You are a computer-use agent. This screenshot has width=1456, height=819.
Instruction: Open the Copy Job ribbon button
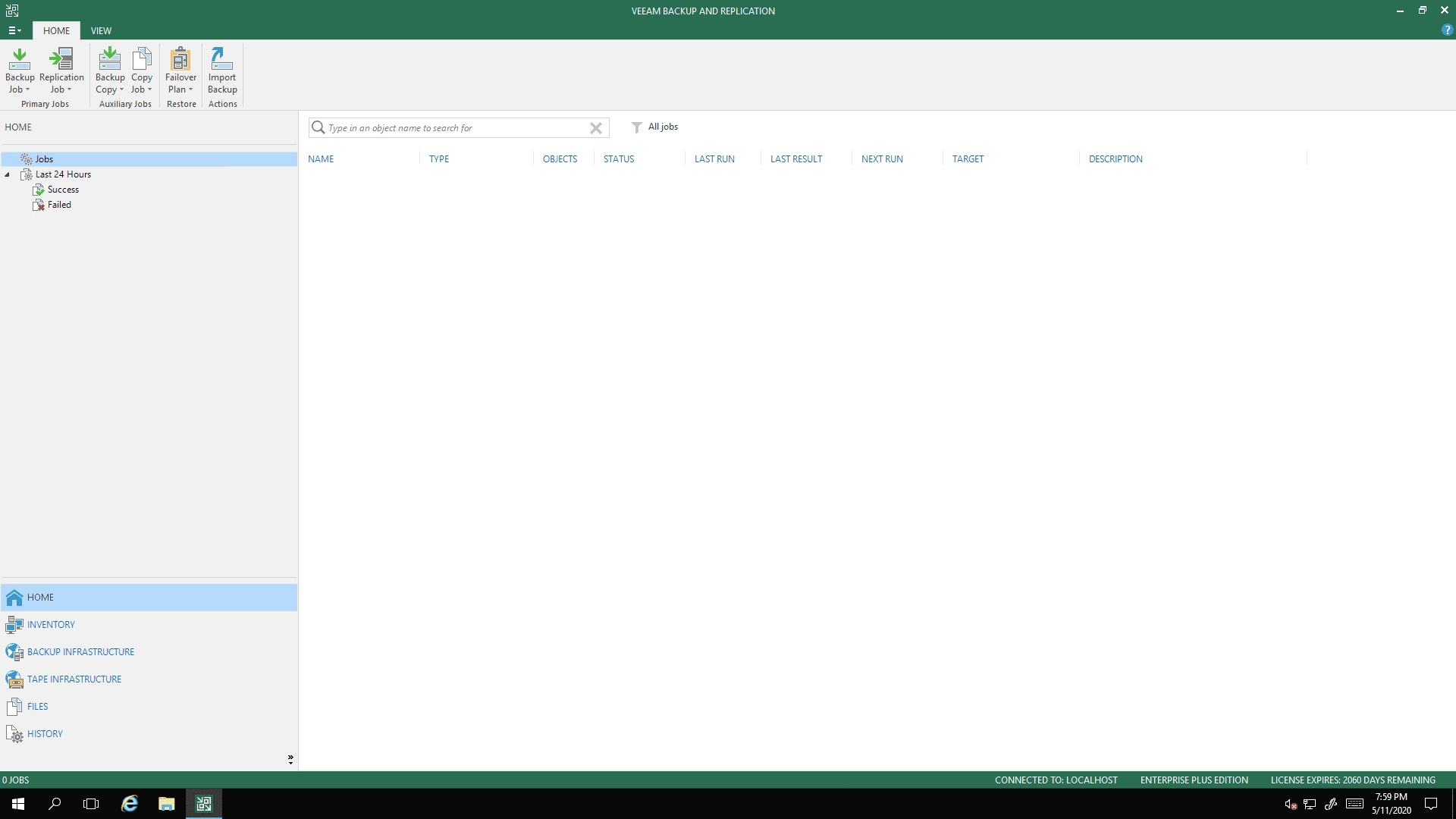(x=142, y=71)
